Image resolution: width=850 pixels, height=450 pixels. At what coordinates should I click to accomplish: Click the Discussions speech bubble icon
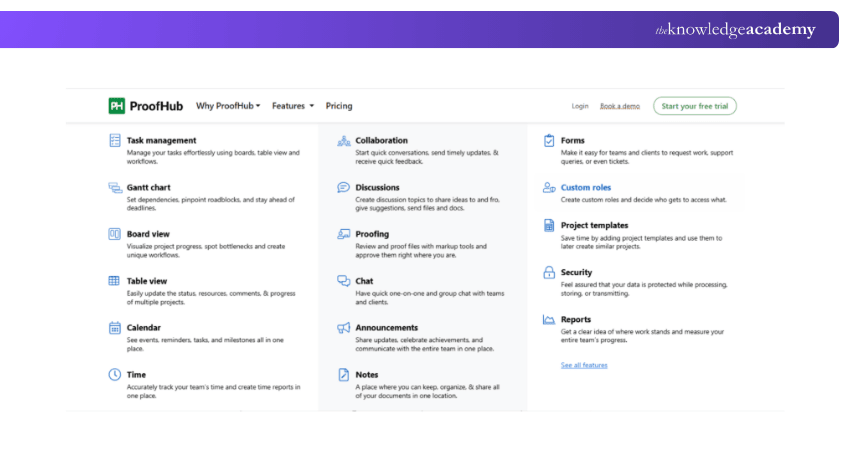(x=344, y=188)
